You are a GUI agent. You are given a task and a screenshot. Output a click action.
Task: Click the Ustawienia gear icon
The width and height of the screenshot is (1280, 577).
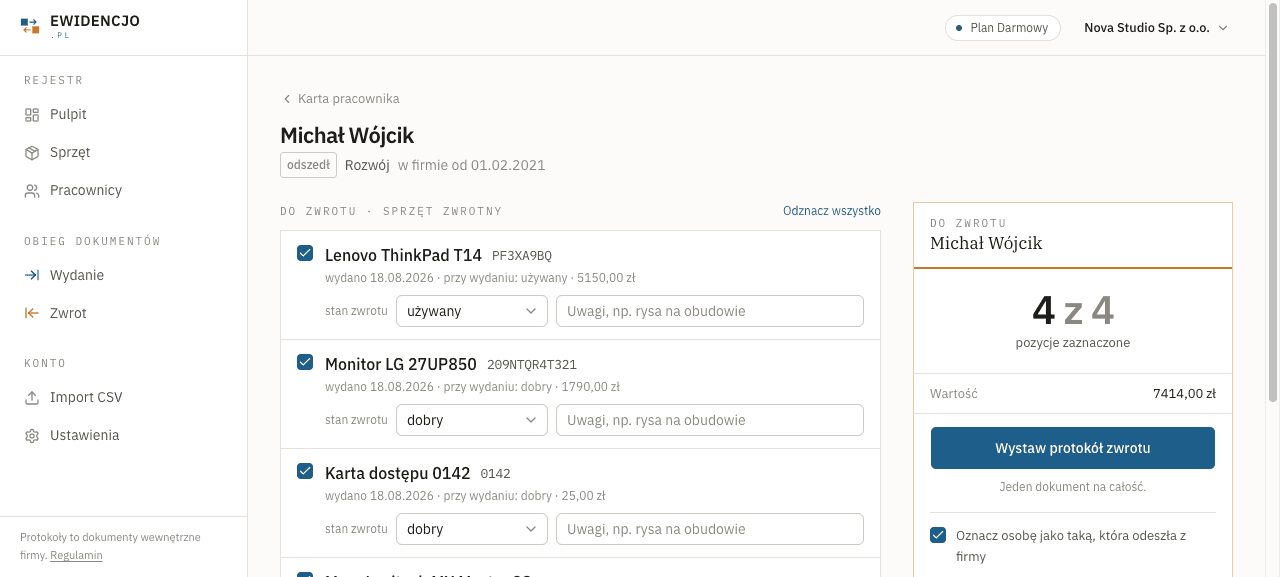tap(32, 436)
